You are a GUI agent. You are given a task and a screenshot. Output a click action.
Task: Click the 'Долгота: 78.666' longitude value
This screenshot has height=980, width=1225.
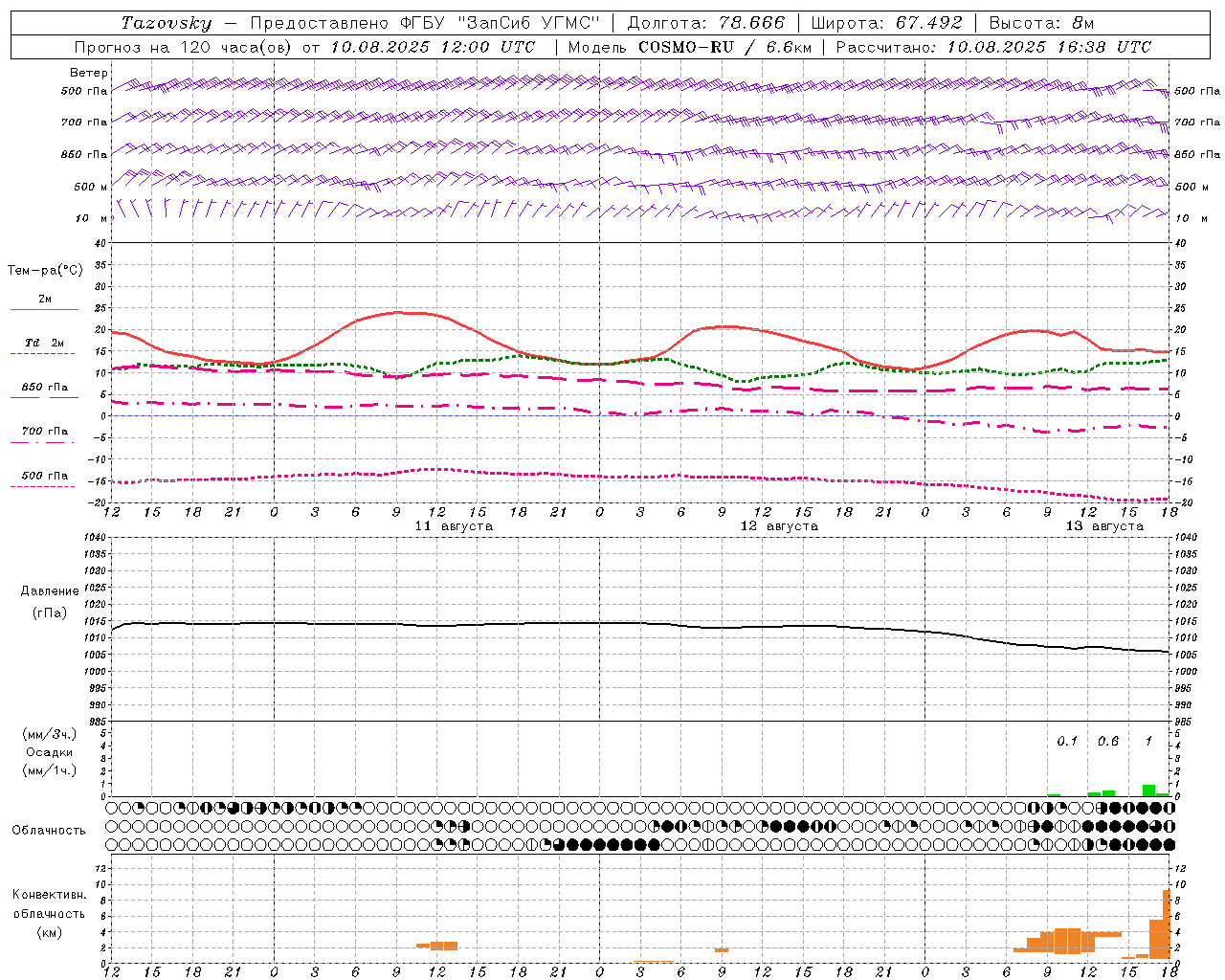point(706,23)
